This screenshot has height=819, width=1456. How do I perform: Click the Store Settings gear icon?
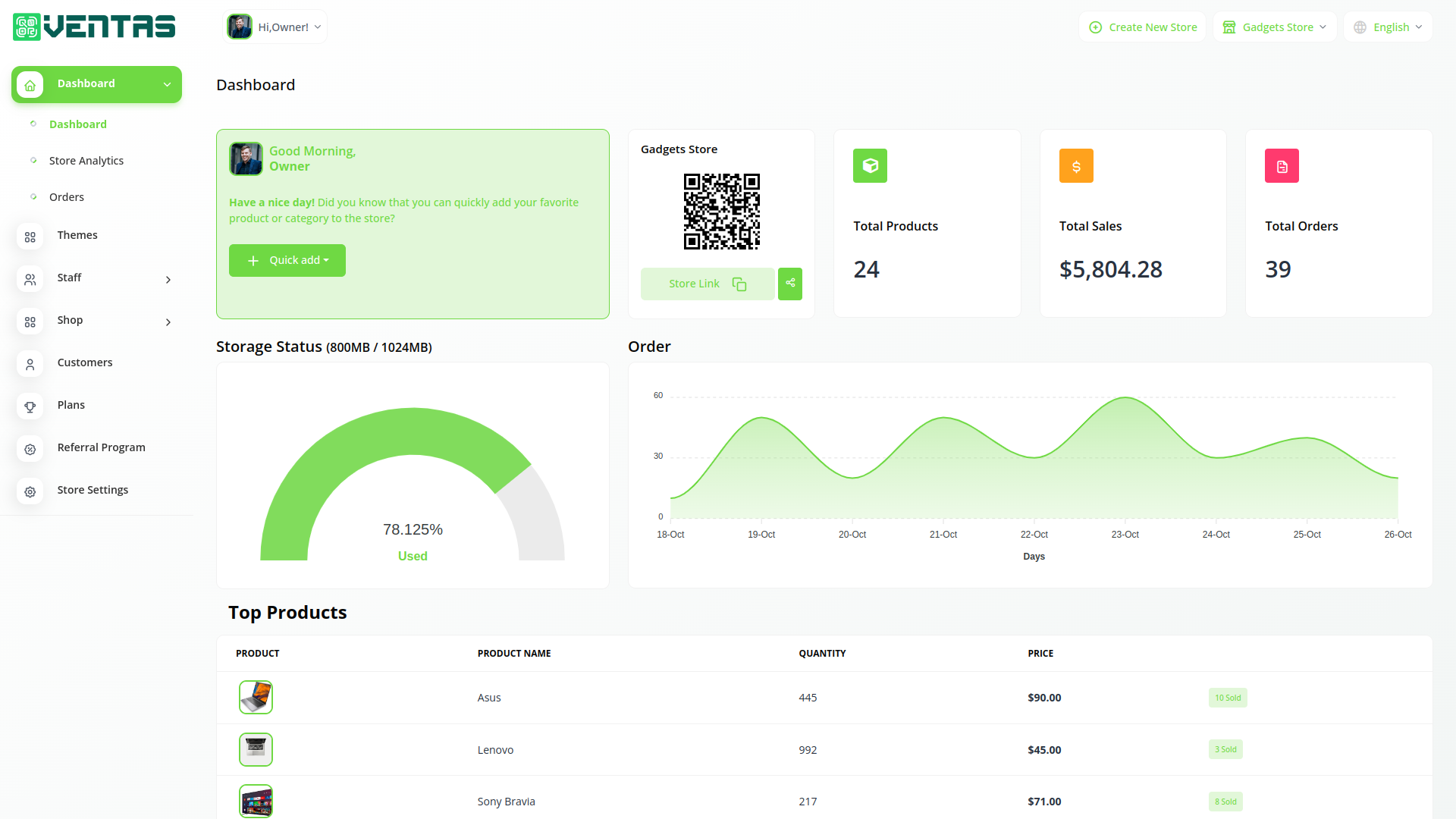point(30,492)
